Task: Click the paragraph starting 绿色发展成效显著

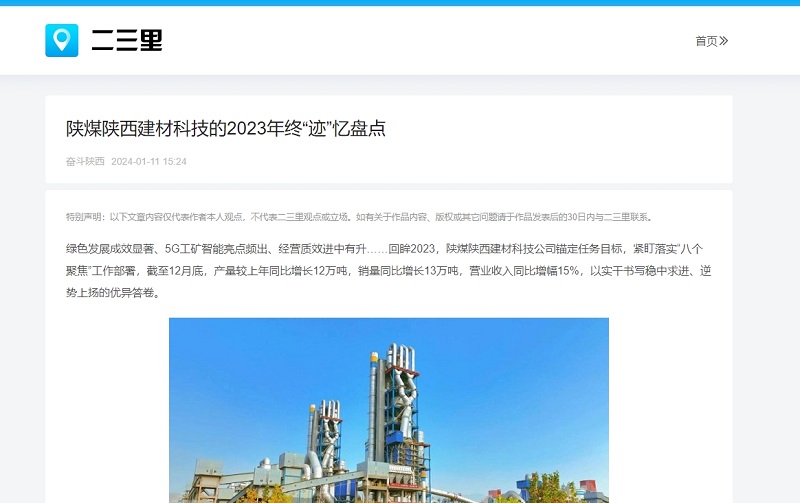Action: coord(389,270)
